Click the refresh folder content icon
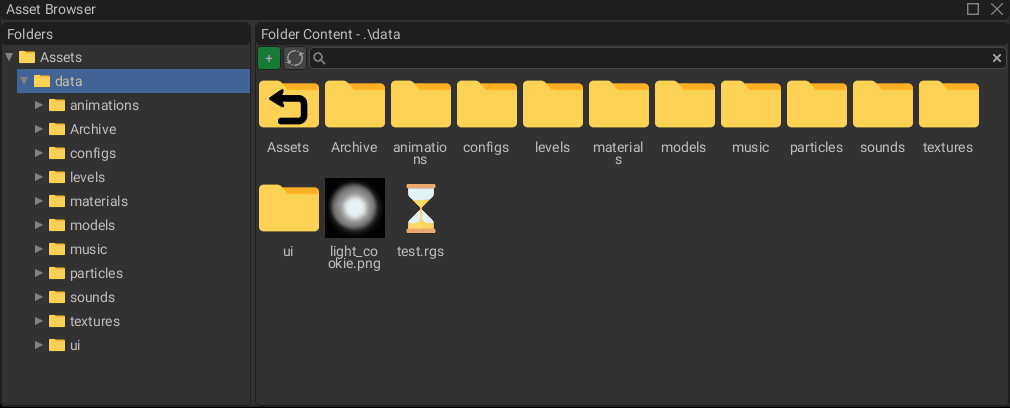This screenshot has height=408, width=1010. (295, 58)
